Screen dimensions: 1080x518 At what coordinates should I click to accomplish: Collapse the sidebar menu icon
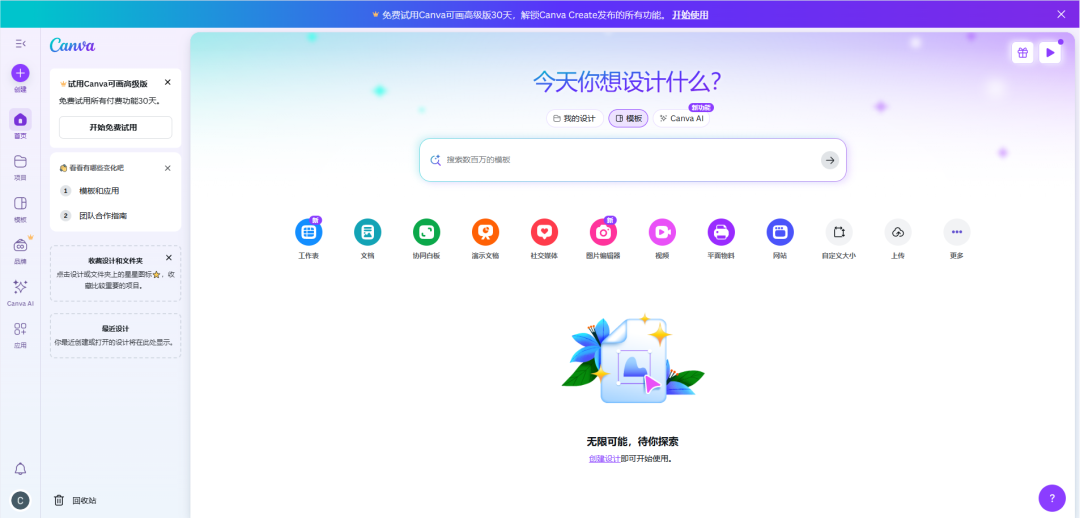click(x=20, y=44)
